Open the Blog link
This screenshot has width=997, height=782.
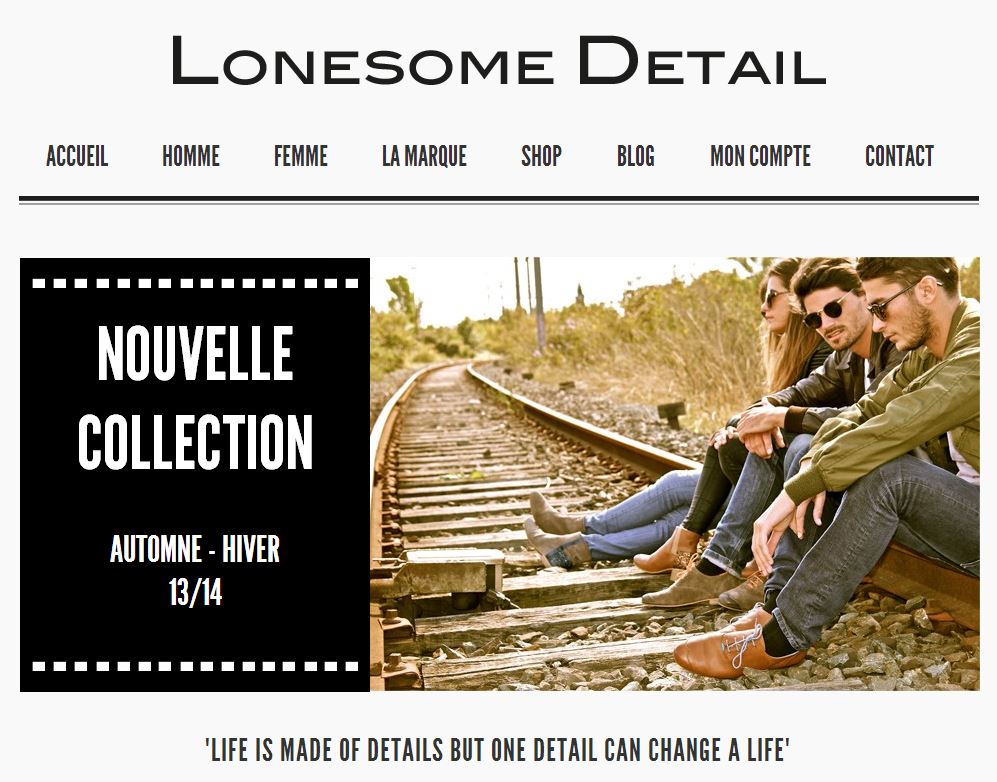[636, 156]
